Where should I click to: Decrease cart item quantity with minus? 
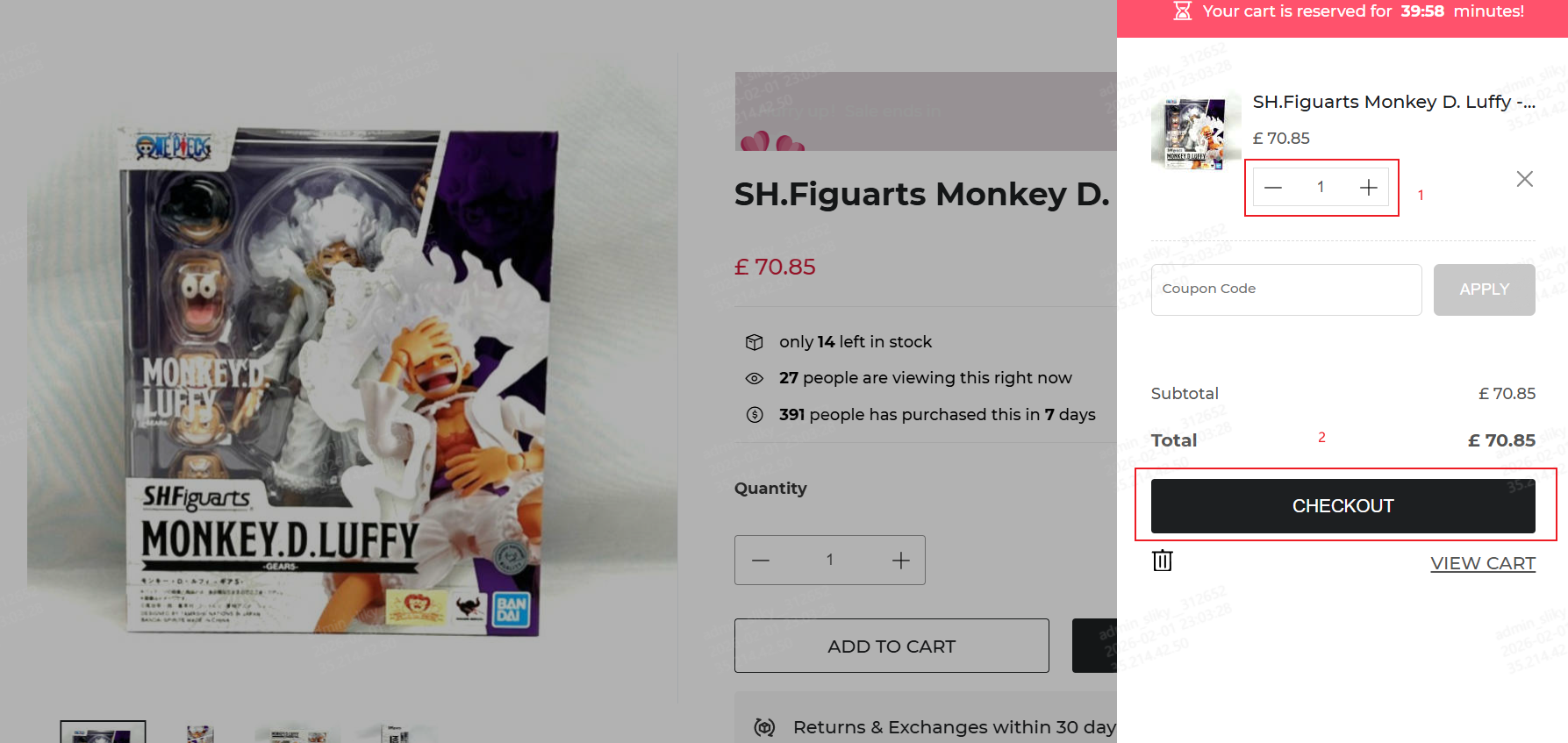point(1273,188)
